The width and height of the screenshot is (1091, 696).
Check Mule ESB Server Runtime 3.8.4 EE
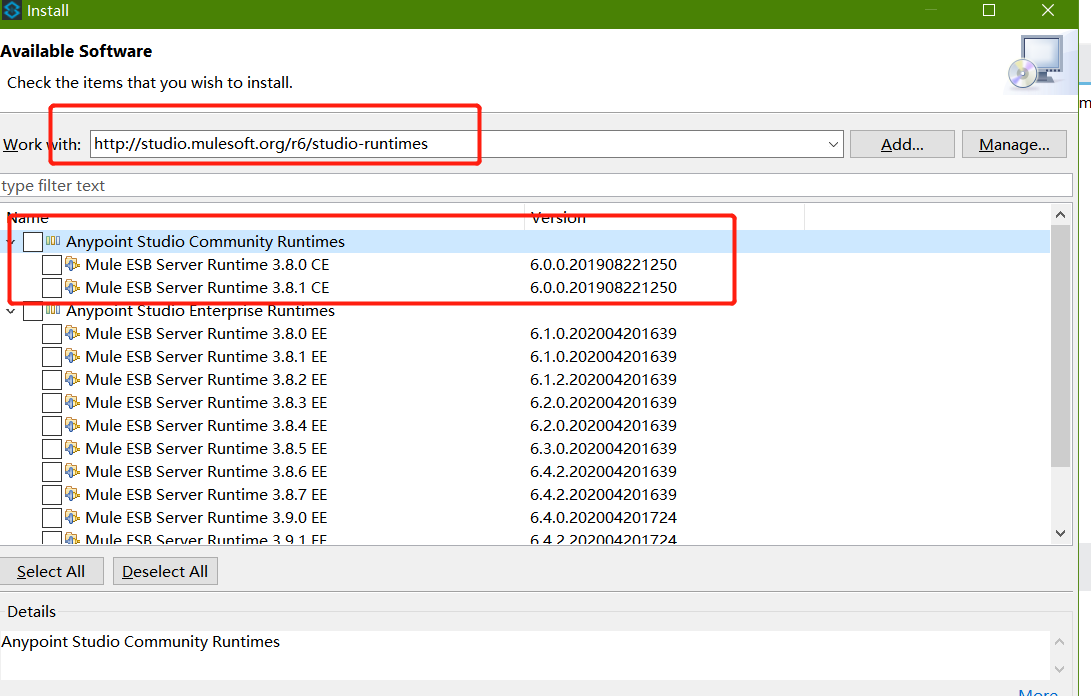tap(51, 425)
